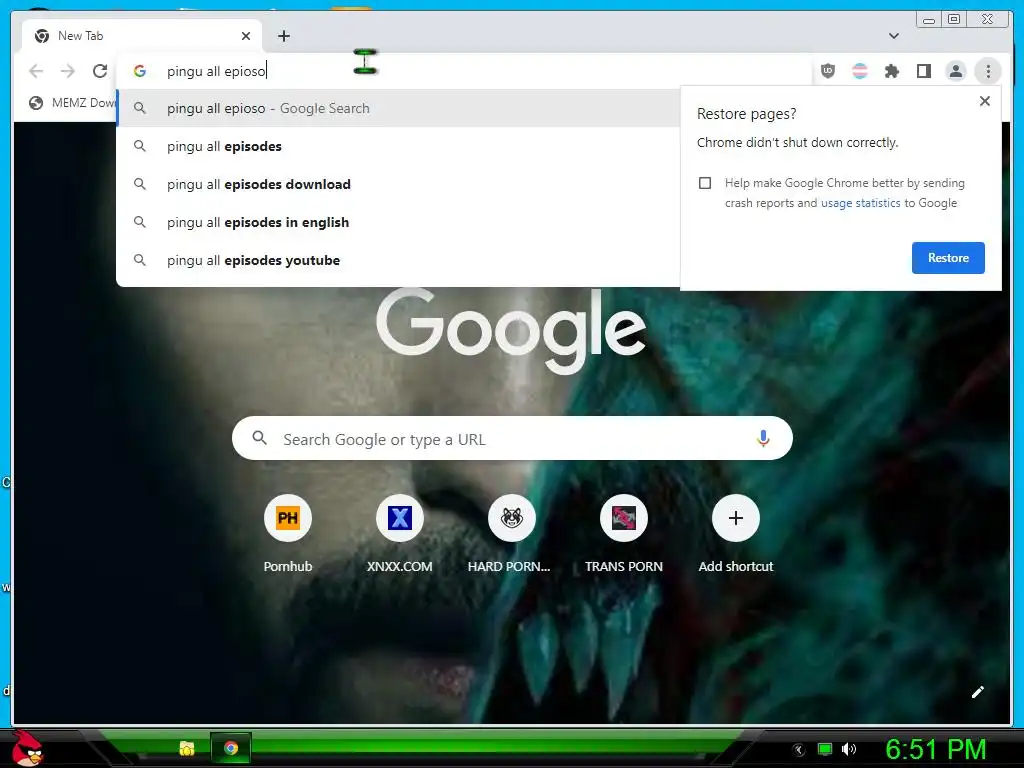
Task: Choose 'pingu all episodes in english' suggestion
Action: pos(398,222)
